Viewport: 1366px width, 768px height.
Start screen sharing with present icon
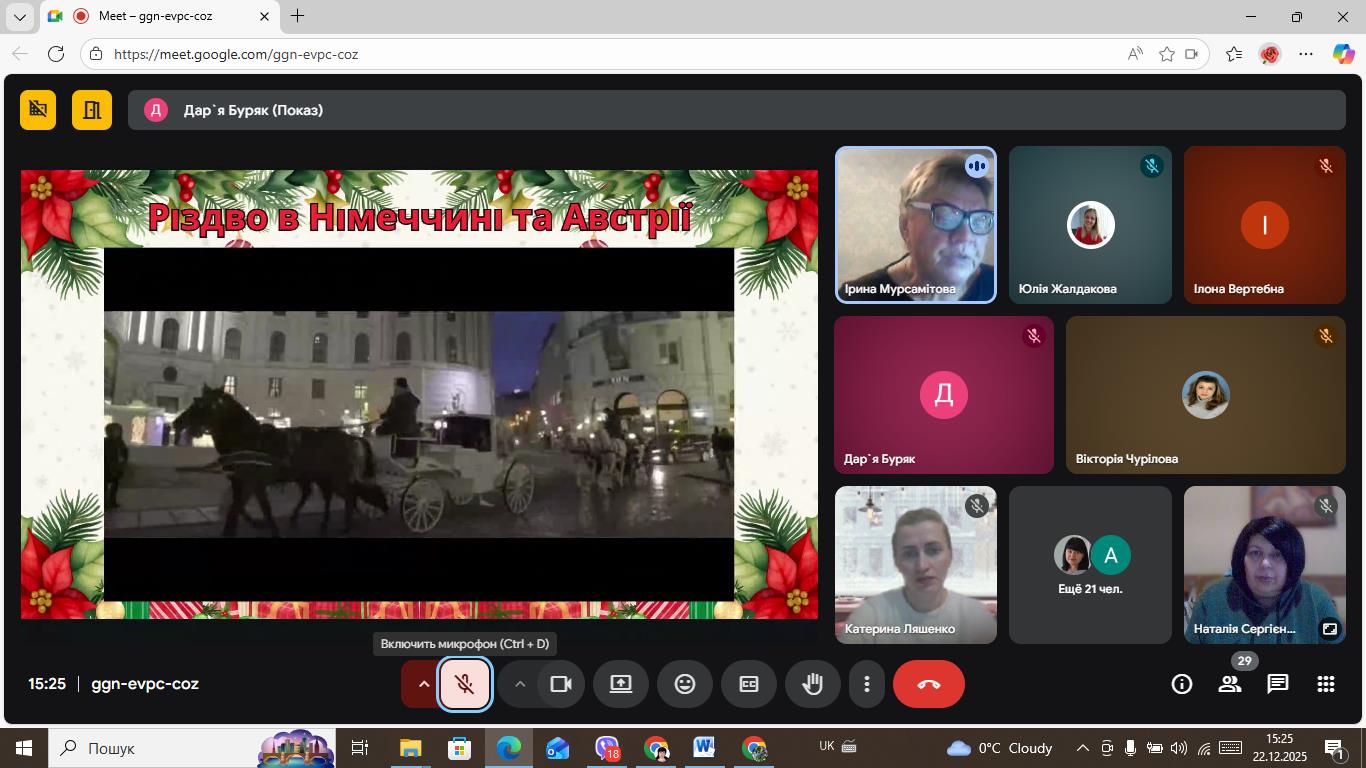(x=621, y=684)
